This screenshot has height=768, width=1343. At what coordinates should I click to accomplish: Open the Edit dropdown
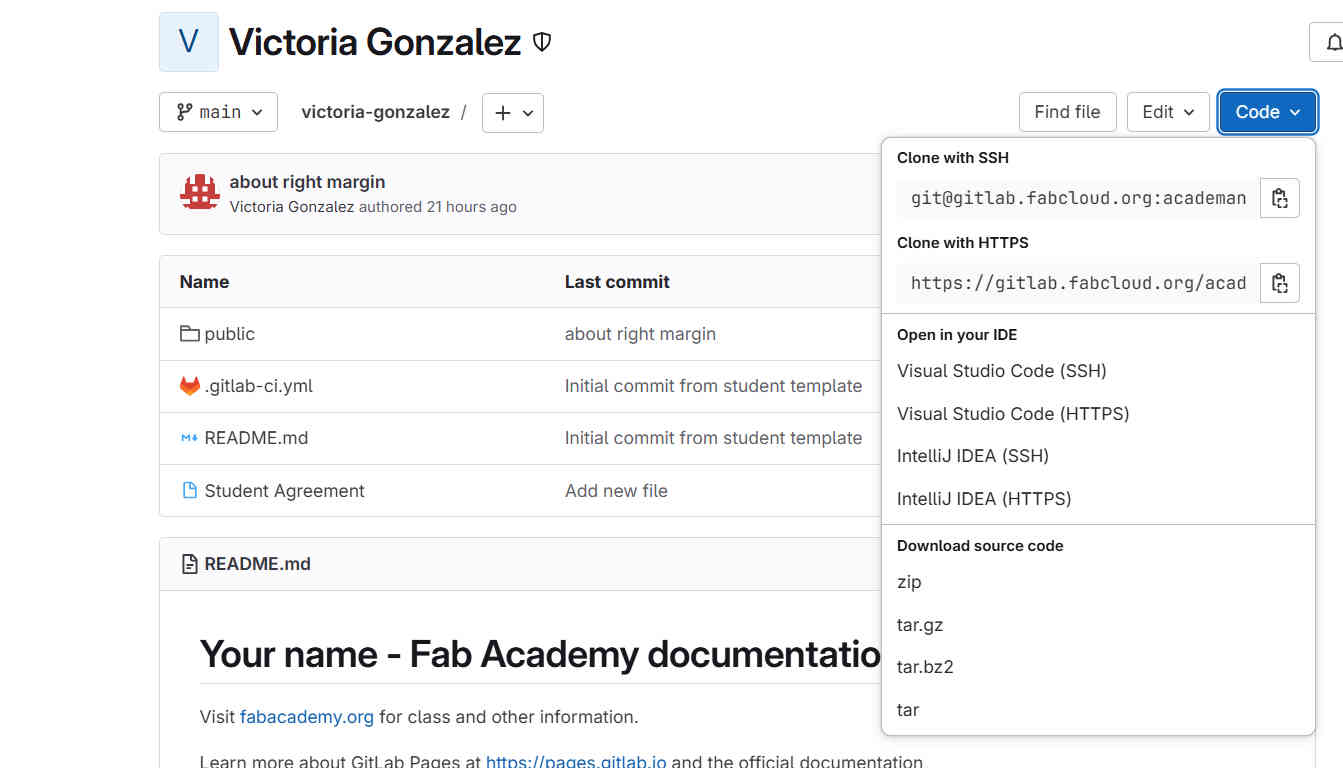[1168, 112]
